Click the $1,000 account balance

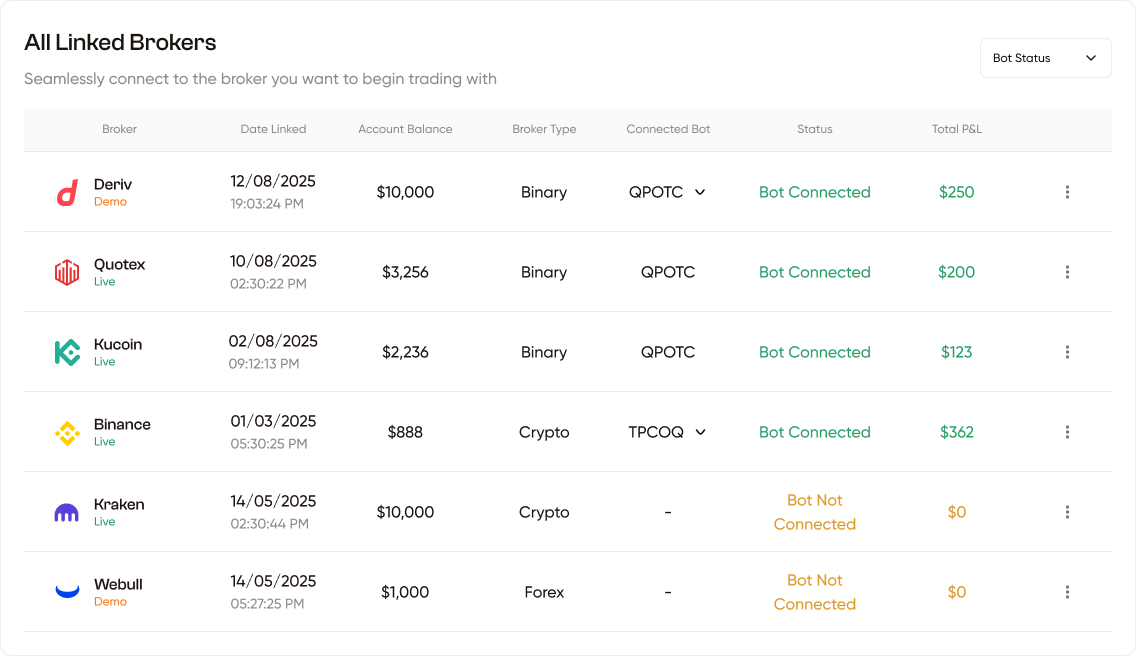(405, 592)
